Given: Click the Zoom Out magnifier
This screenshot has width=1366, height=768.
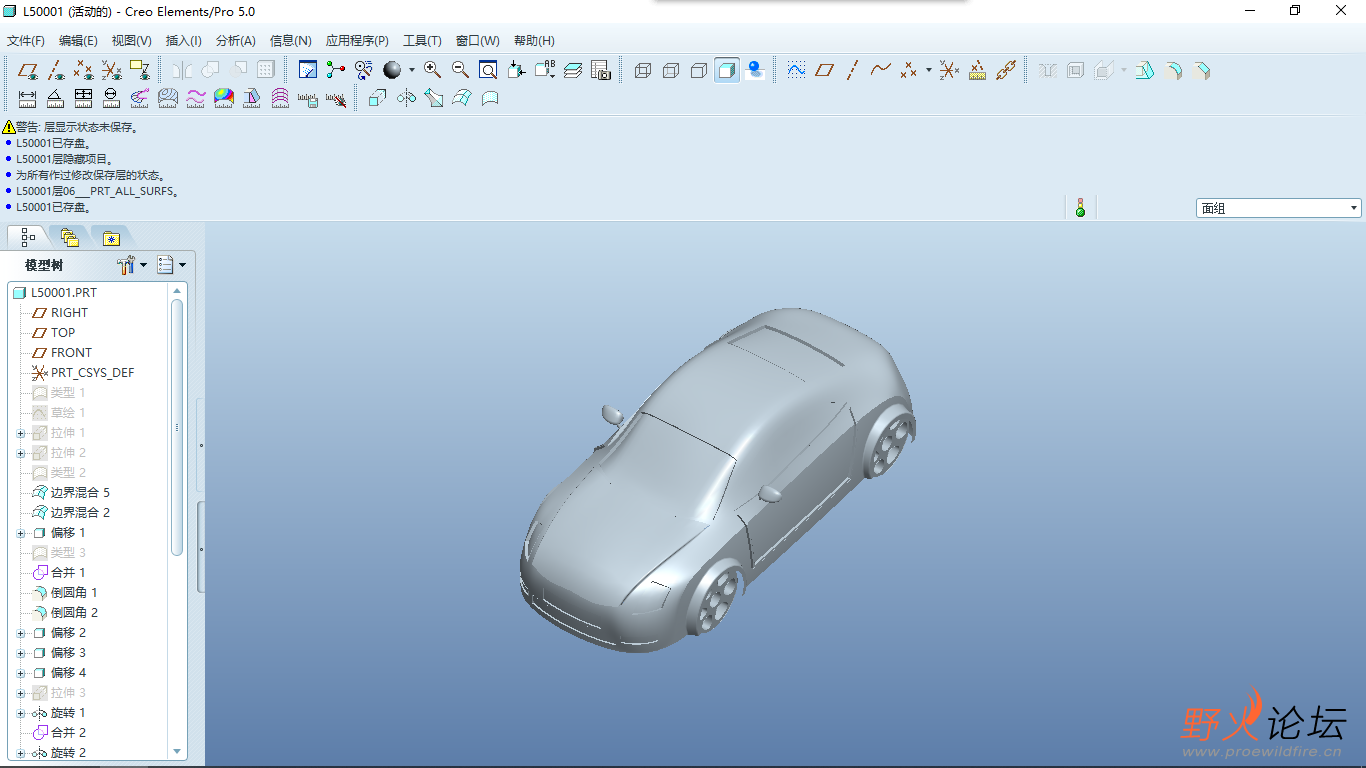Looking at the screenshot, I should [460, 70].
